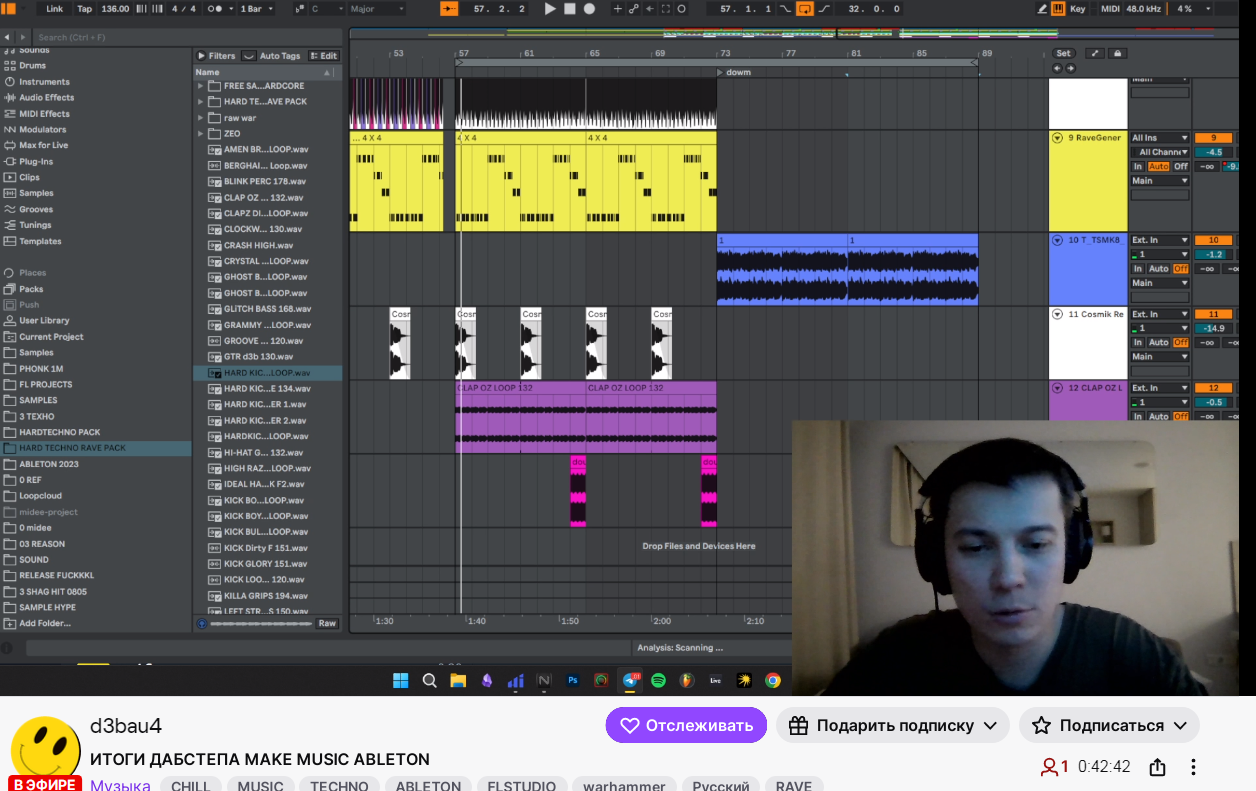Select the Grooves category icon

(x=10, y=210)
